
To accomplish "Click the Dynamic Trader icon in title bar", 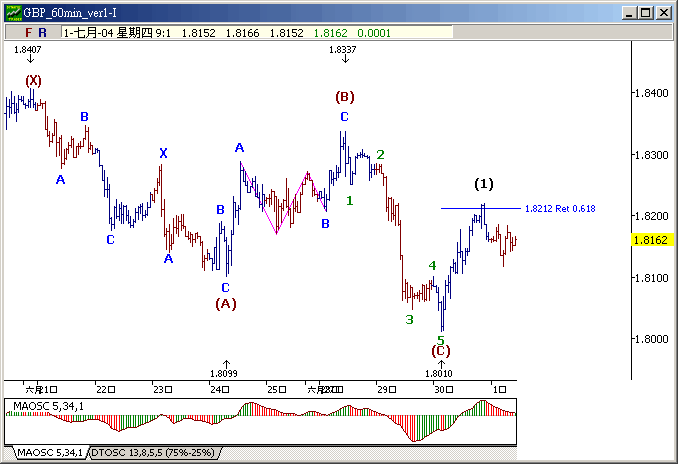I will tap(13, 13).
